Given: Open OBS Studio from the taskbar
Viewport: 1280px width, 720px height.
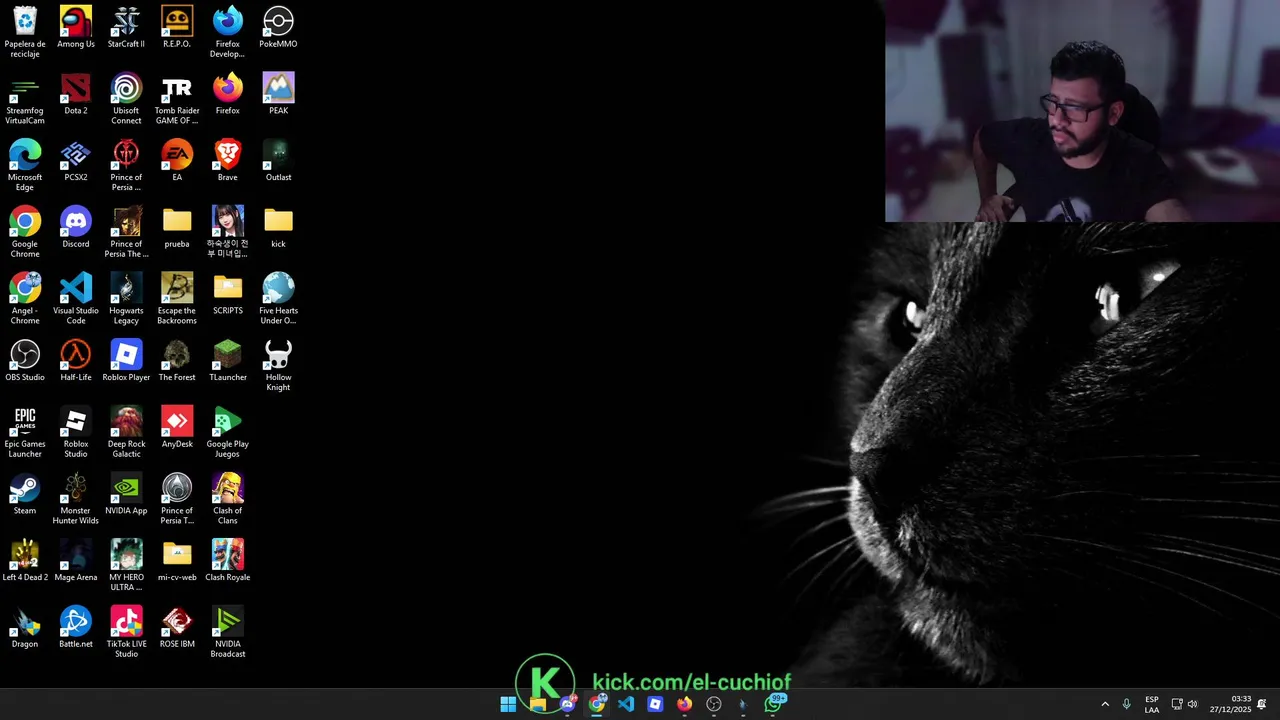Looking at the screenshot, I should (714, 704).
